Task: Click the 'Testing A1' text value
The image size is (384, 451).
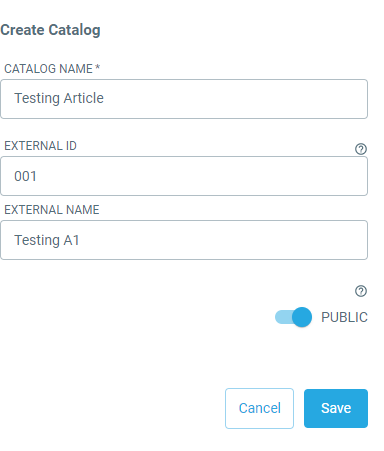Action: point(47,240)
